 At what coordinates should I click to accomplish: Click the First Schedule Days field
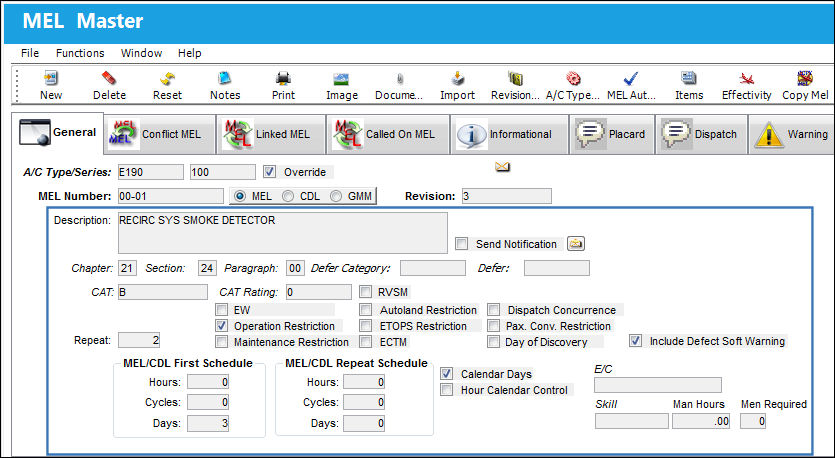point(208,423)
